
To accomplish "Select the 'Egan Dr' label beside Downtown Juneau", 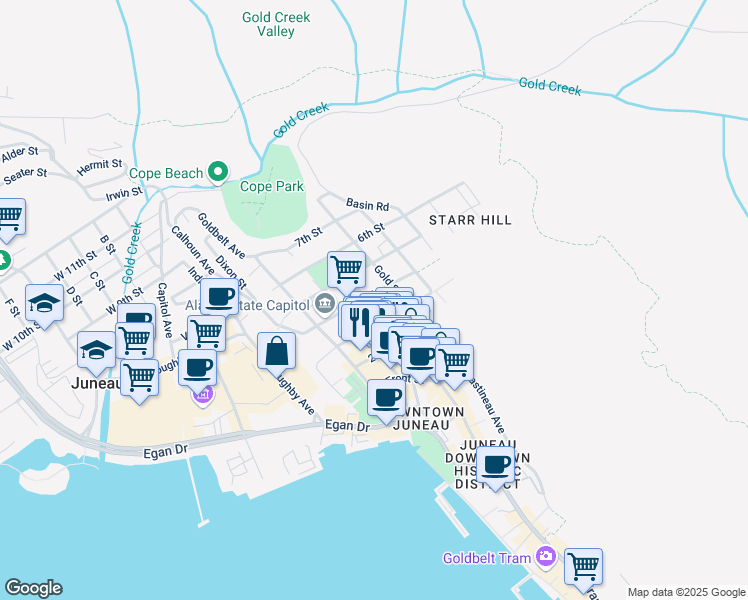I will pos(347,425).
